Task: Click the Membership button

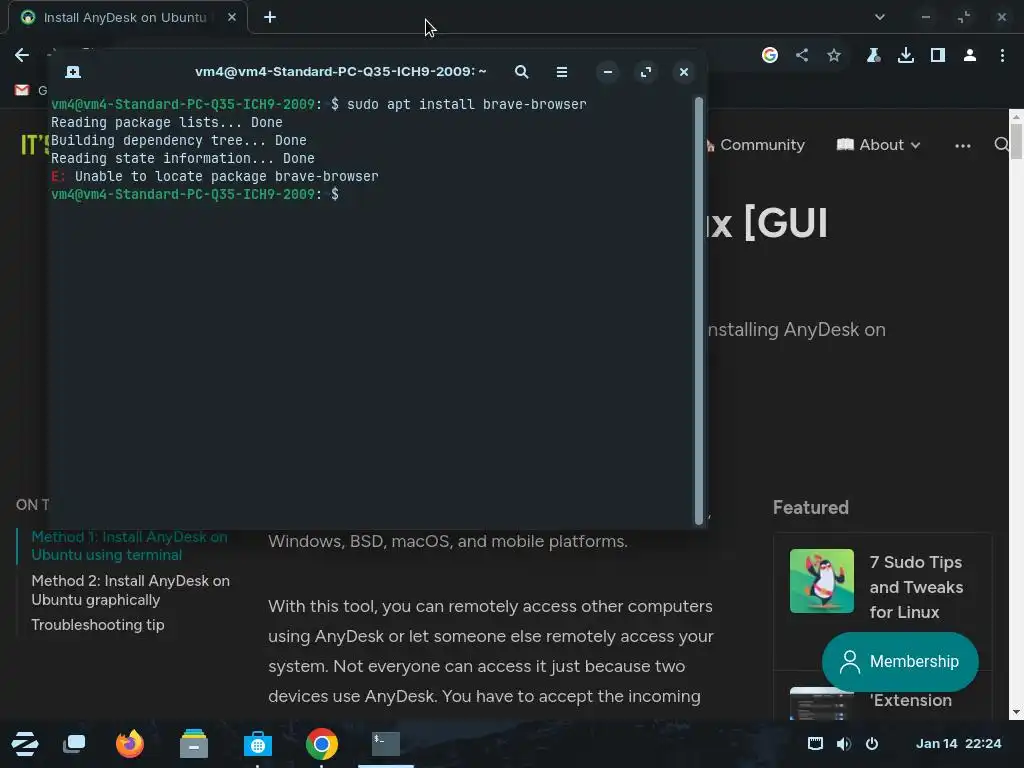Action: pos(900,662)
